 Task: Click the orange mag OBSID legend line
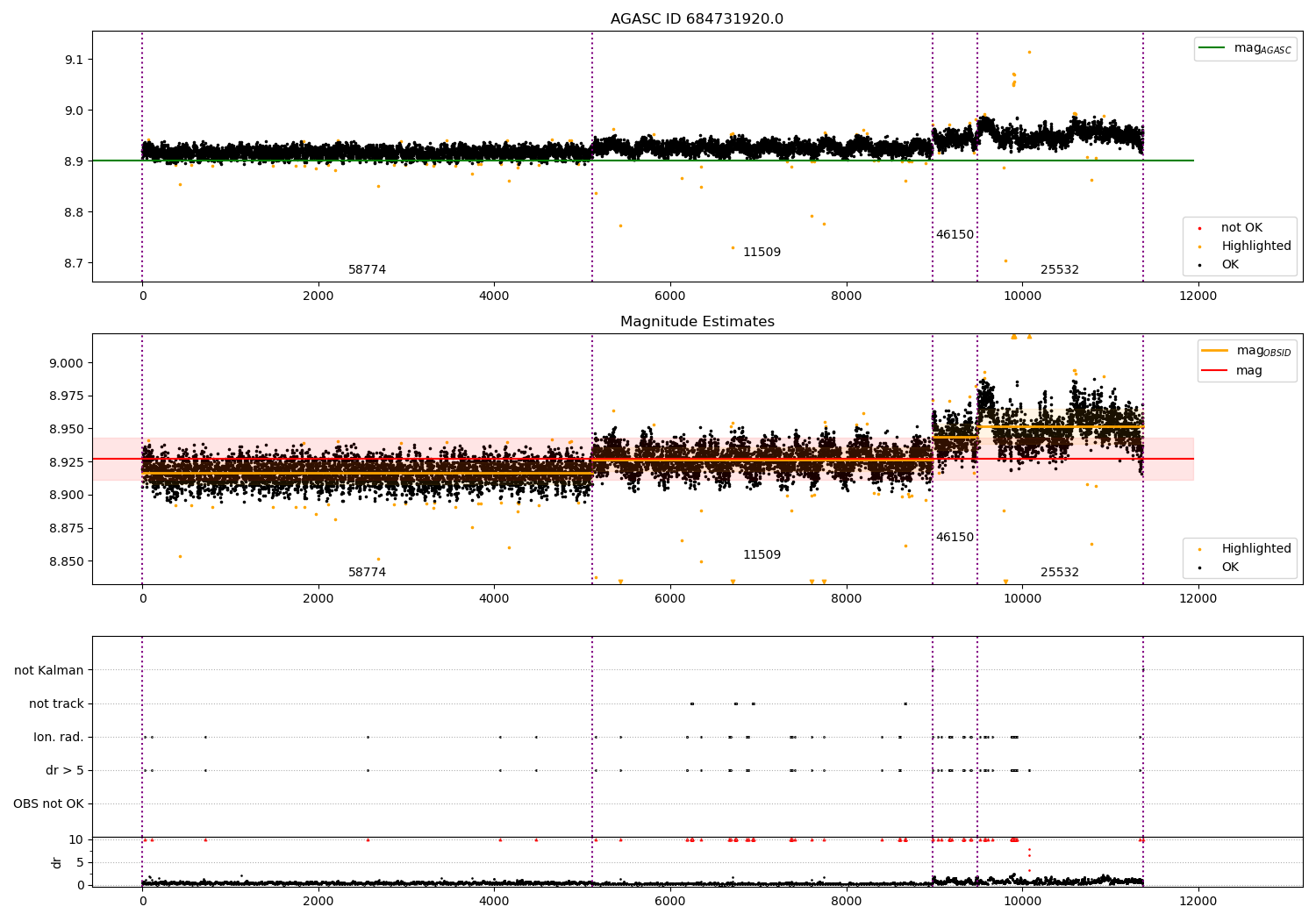point(1215,351)
